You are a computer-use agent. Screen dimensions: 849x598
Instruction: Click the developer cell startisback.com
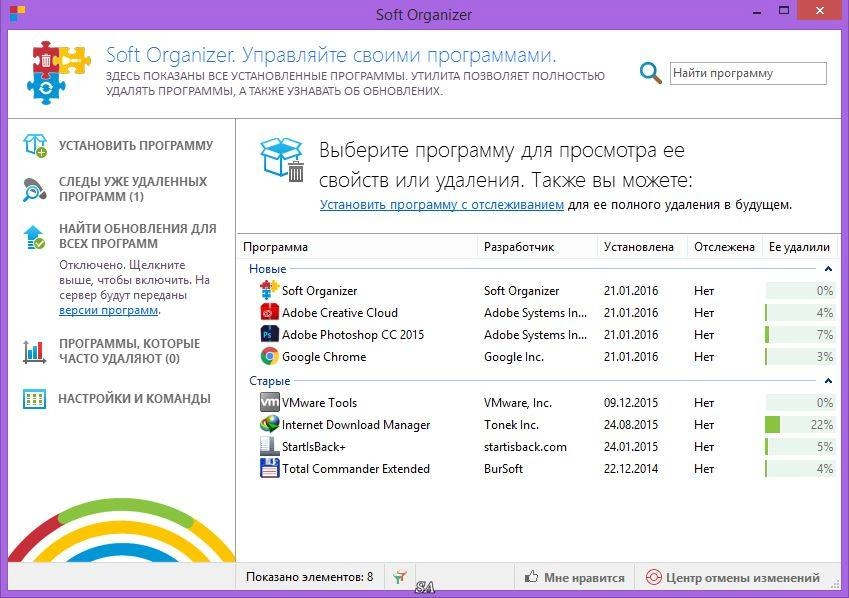pos(525,447)
